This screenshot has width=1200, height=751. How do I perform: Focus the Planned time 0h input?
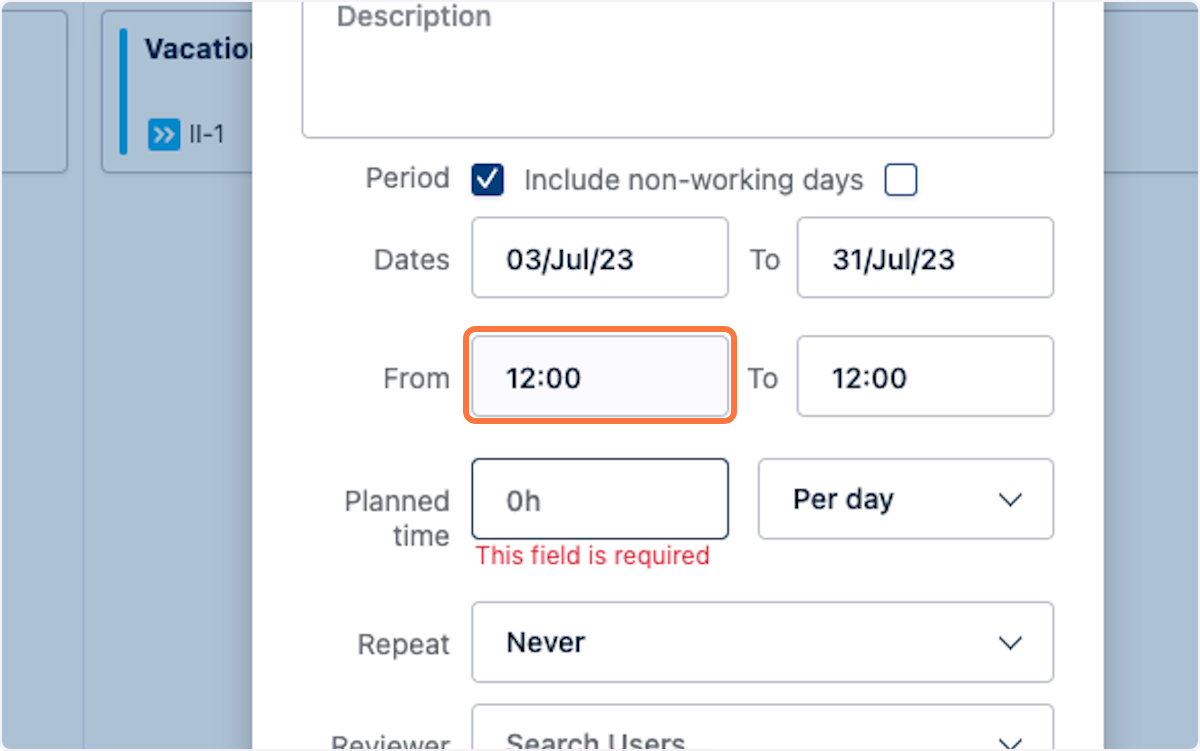coord(600,499)
